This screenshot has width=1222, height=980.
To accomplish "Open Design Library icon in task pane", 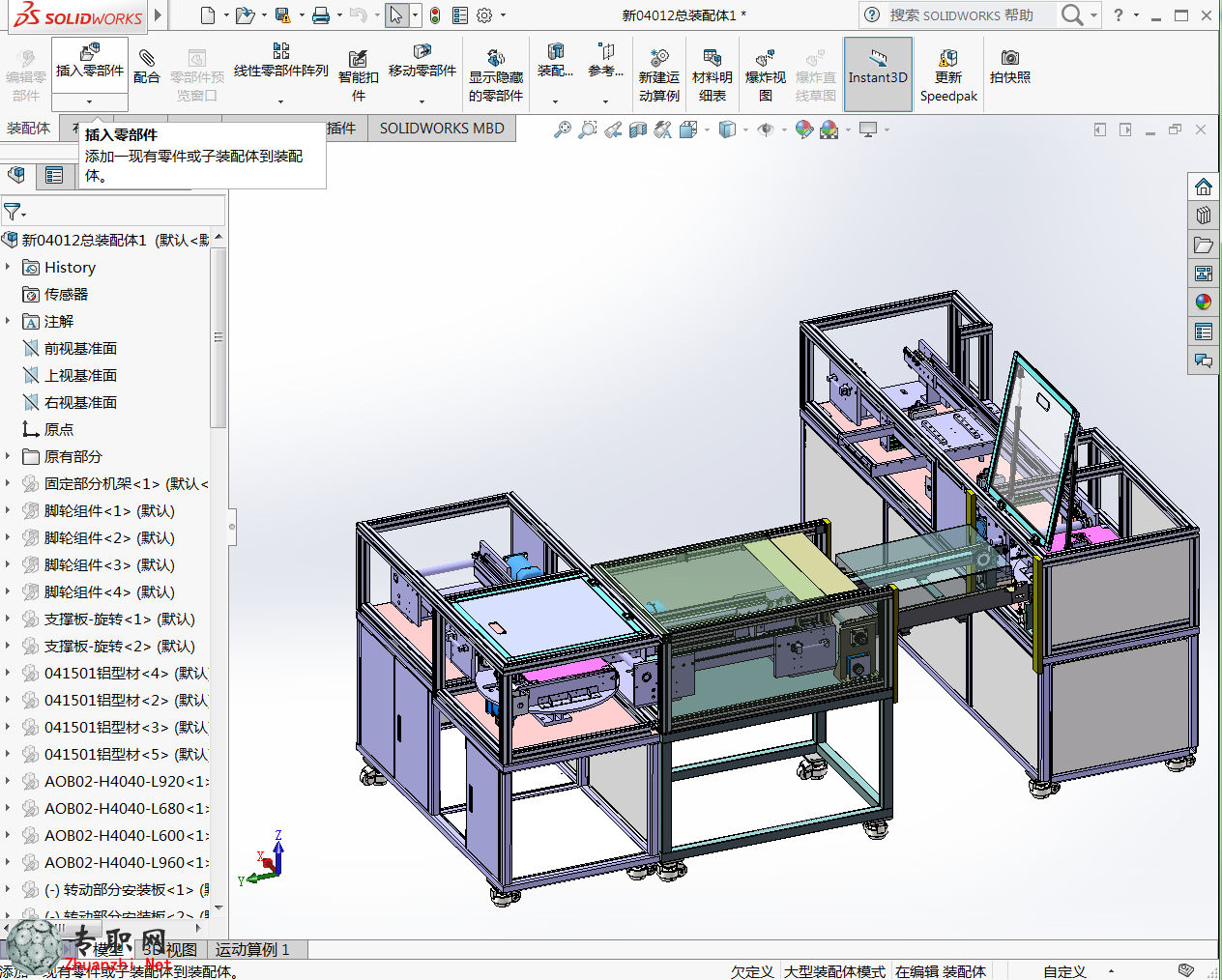I will [1204, 216].
